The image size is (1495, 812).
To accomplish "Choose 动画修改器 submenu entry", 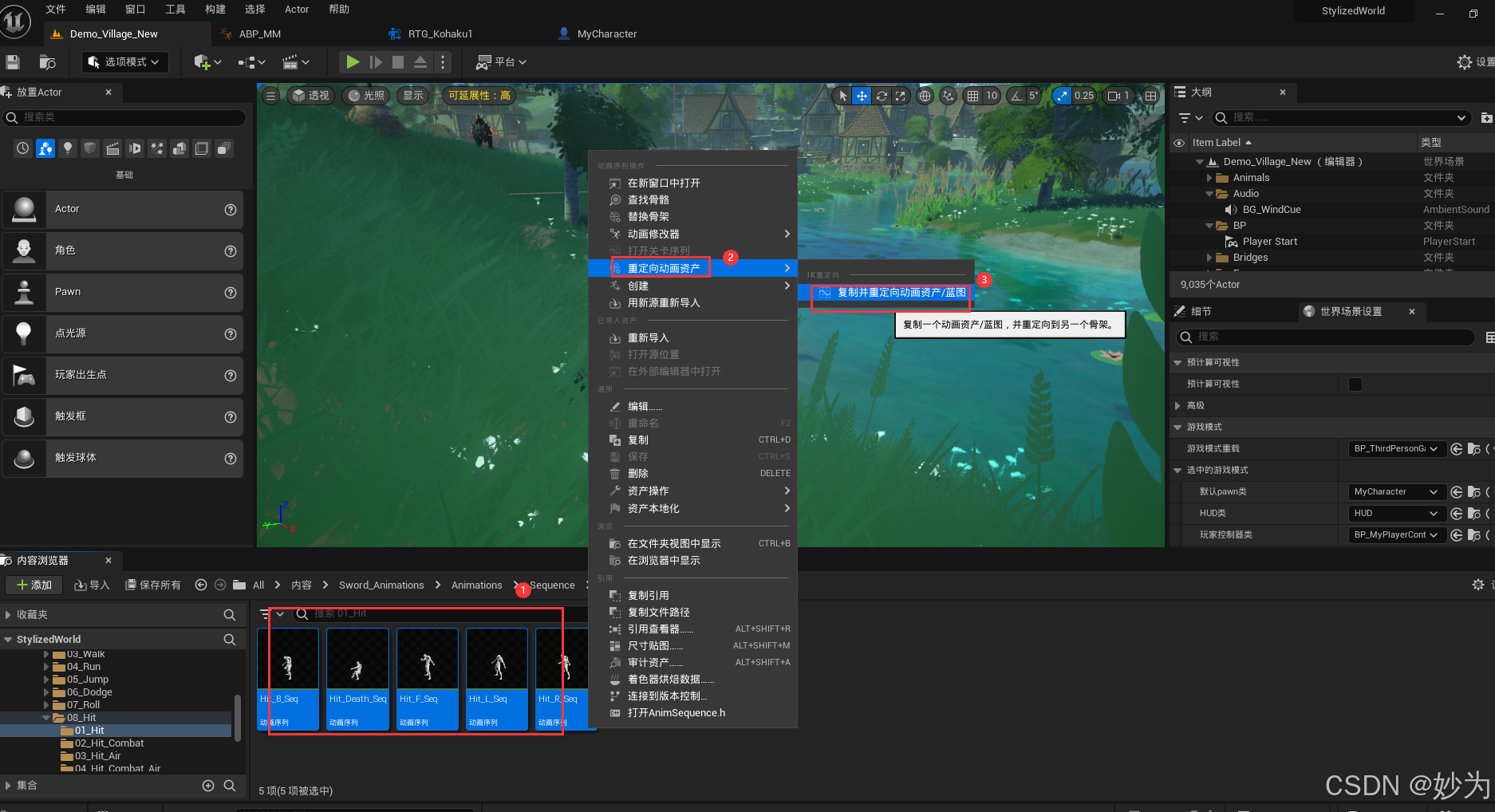I will [x=692, y=234].
